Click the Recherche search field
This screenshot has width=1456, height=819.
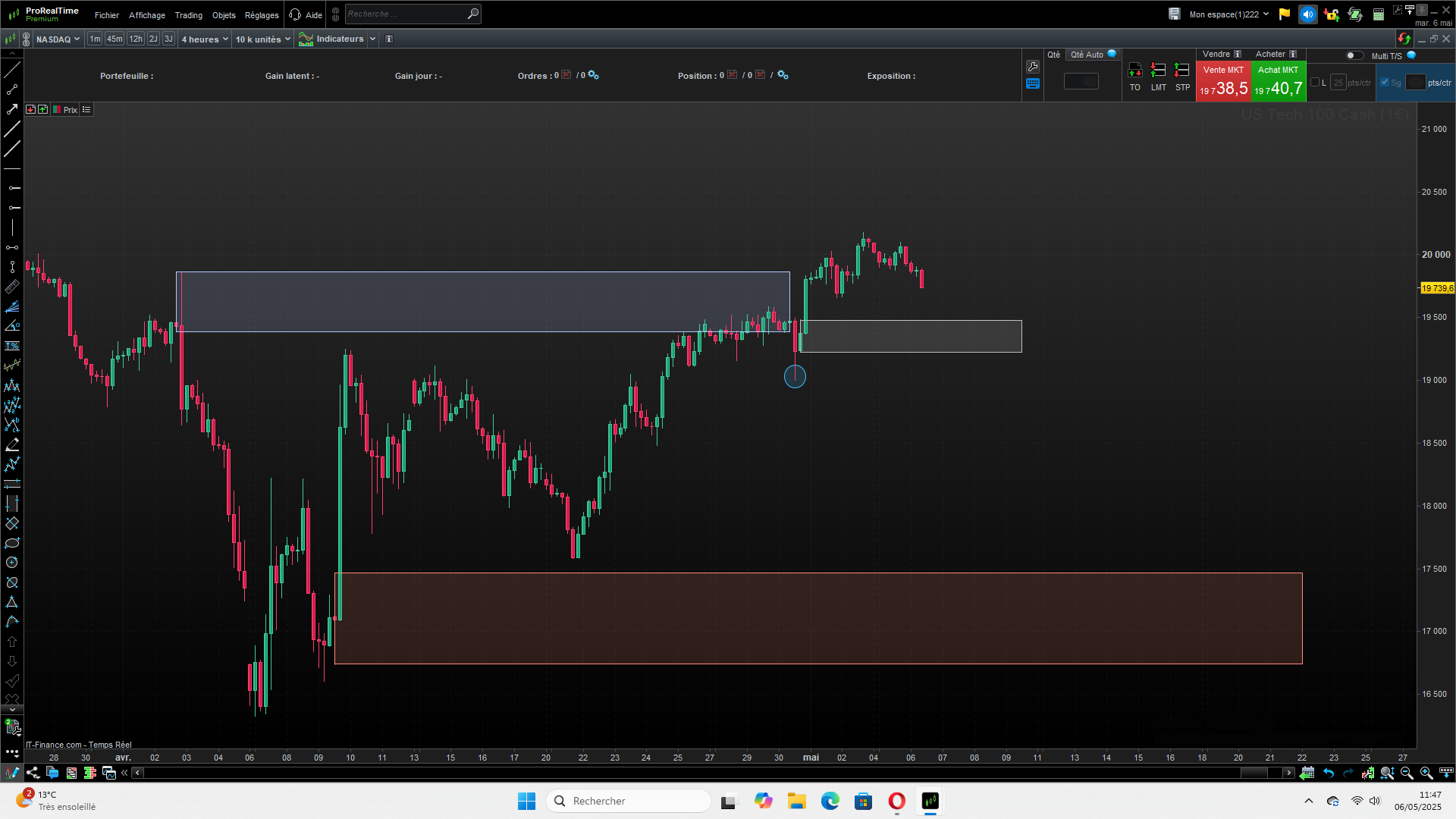point(405,14)
